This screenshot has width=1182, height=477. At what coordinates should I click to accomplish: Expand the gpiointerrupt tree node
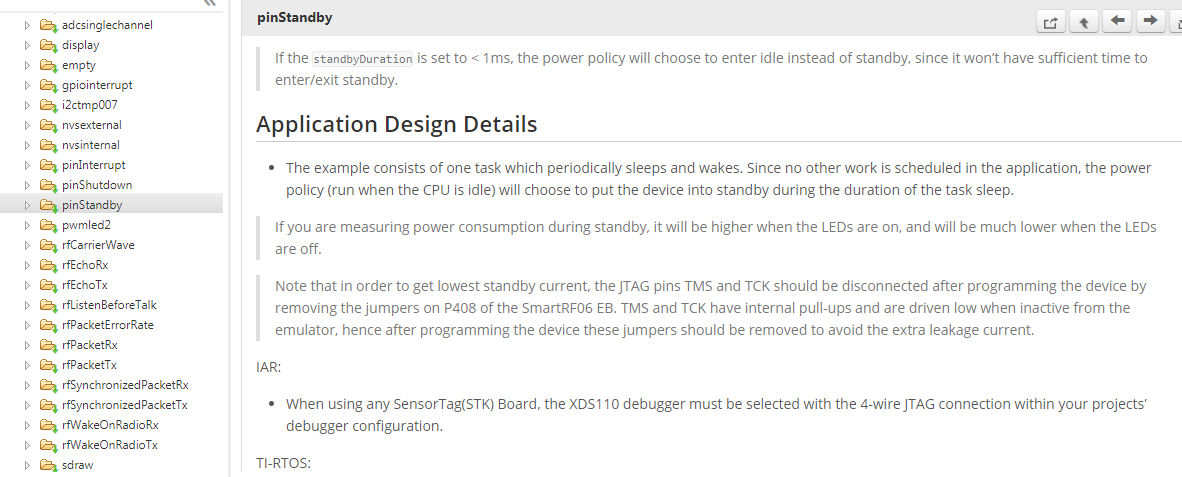click(x=28, y=85)
